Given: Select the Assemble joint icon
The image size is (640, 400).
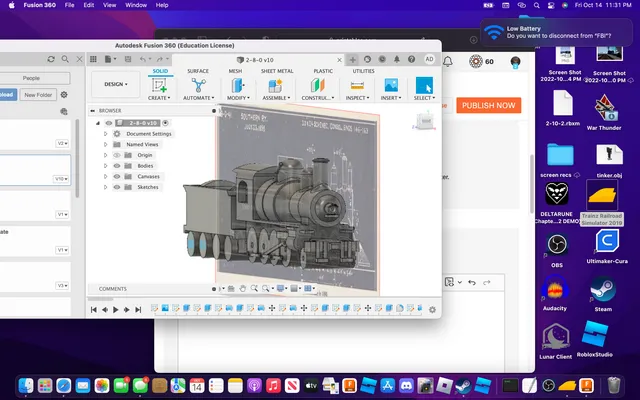Looking at the screenshot, I should [276, 86].
